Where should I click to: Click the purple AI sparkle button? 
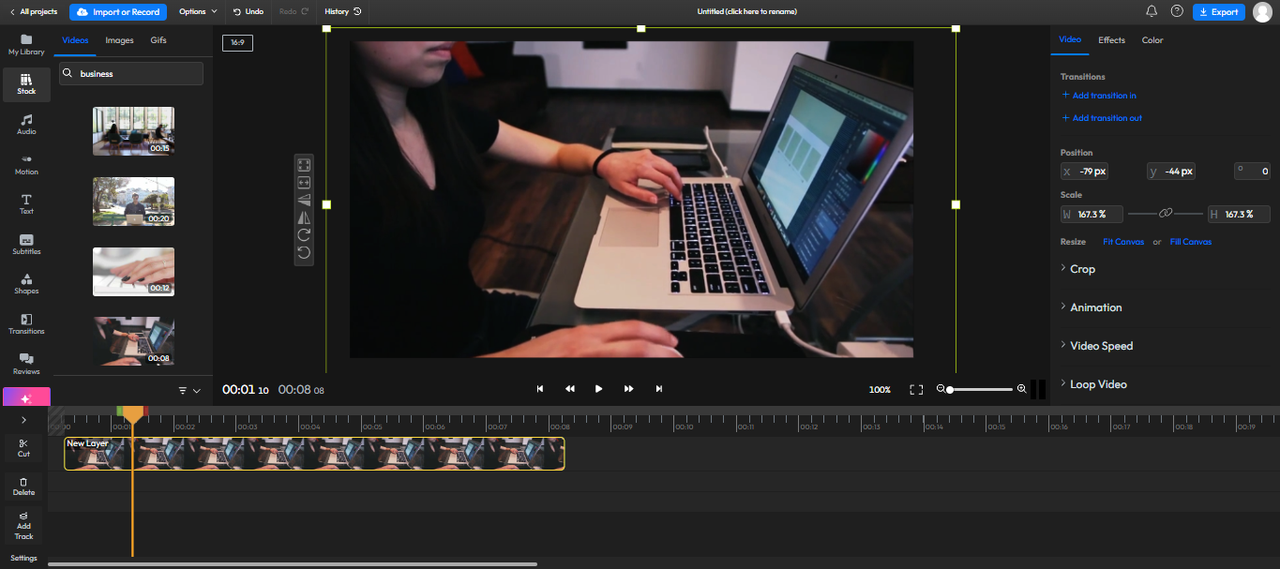click(x=26, y=398)
